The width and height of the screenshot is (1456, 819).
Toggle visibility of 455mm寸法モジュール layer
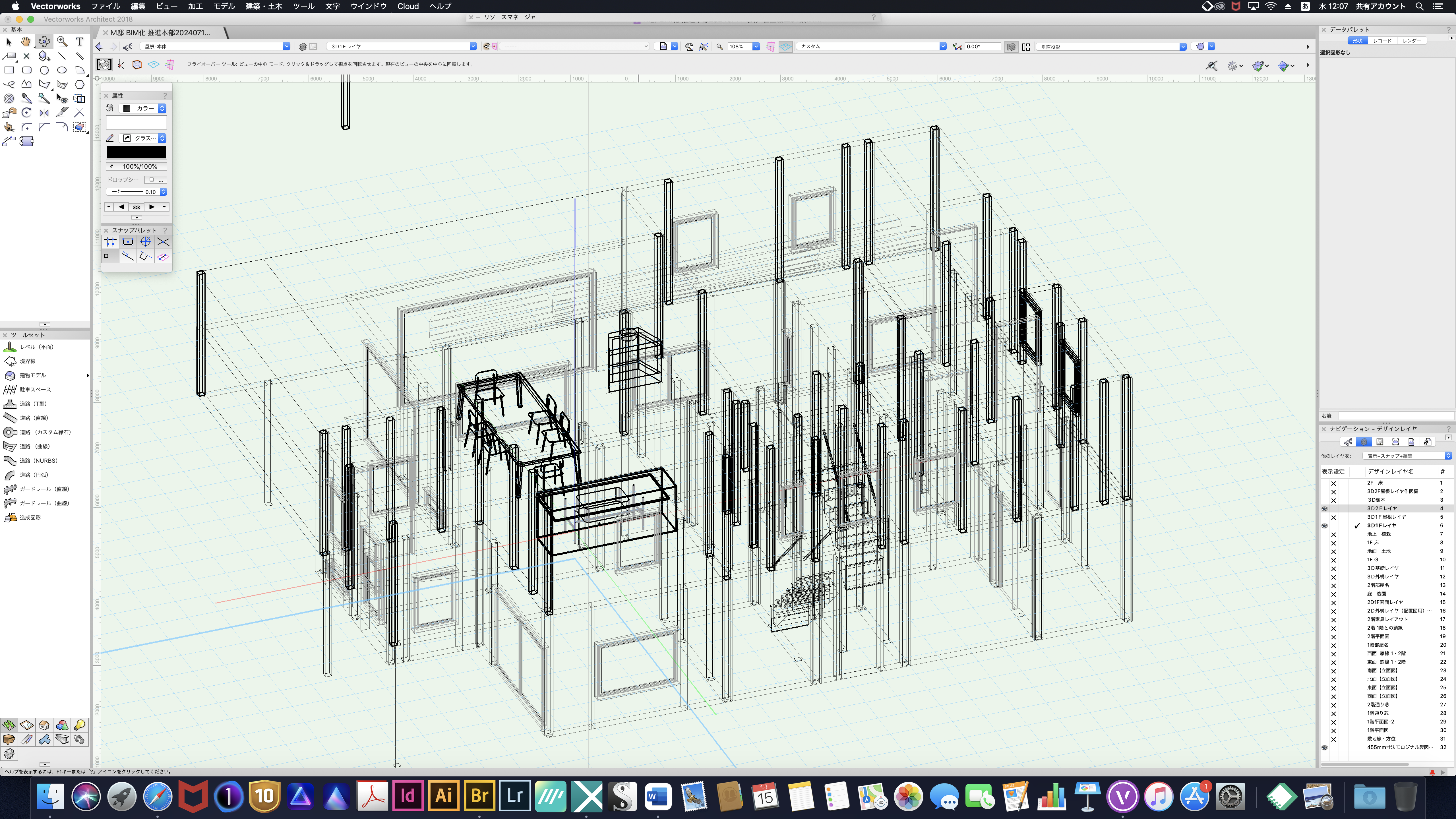tap(1324, 747)
